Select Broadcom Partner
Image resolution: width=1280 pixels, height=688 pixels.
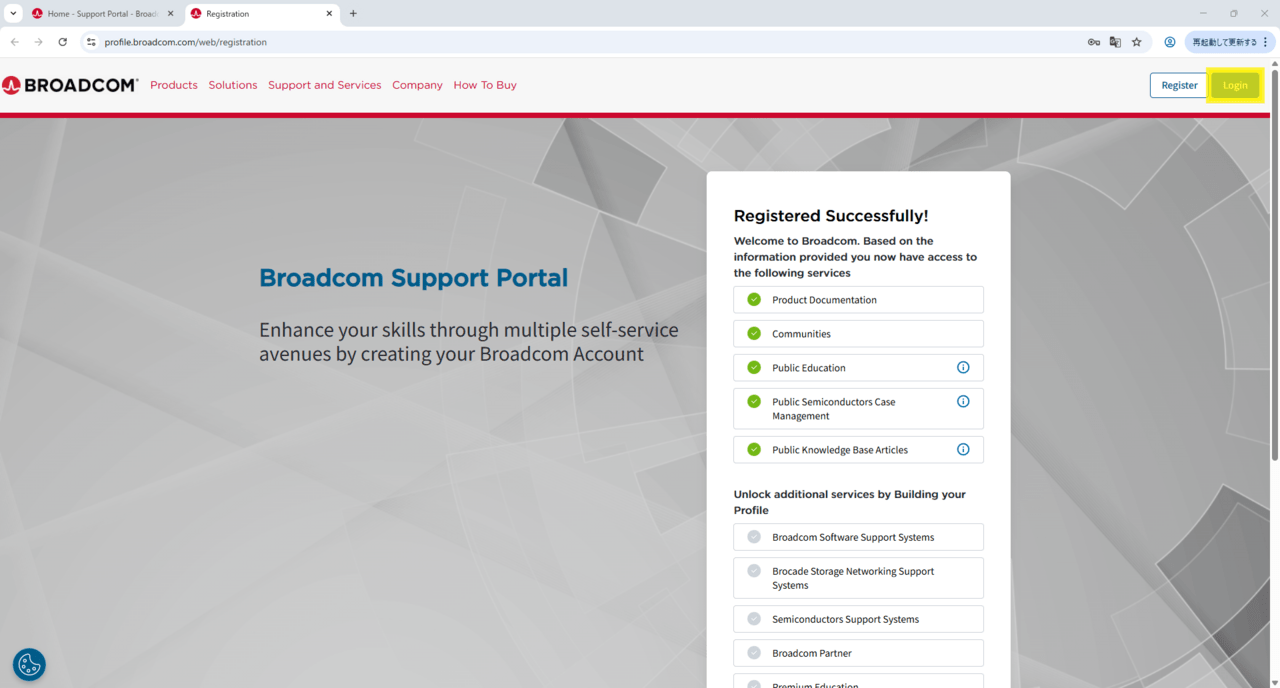click(x=858, y=653)
